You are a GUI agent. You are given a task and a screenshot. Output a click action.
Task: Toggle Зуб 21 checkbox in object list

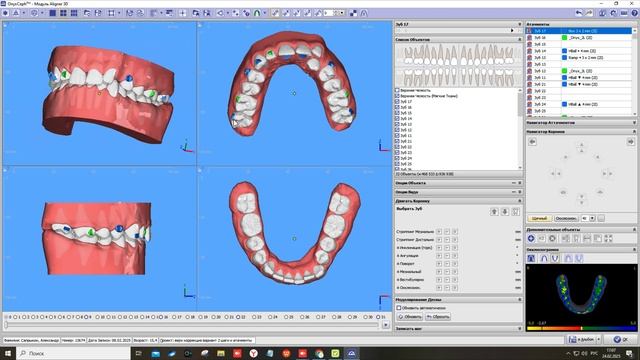pyautogui.click(x=397, y=141)
